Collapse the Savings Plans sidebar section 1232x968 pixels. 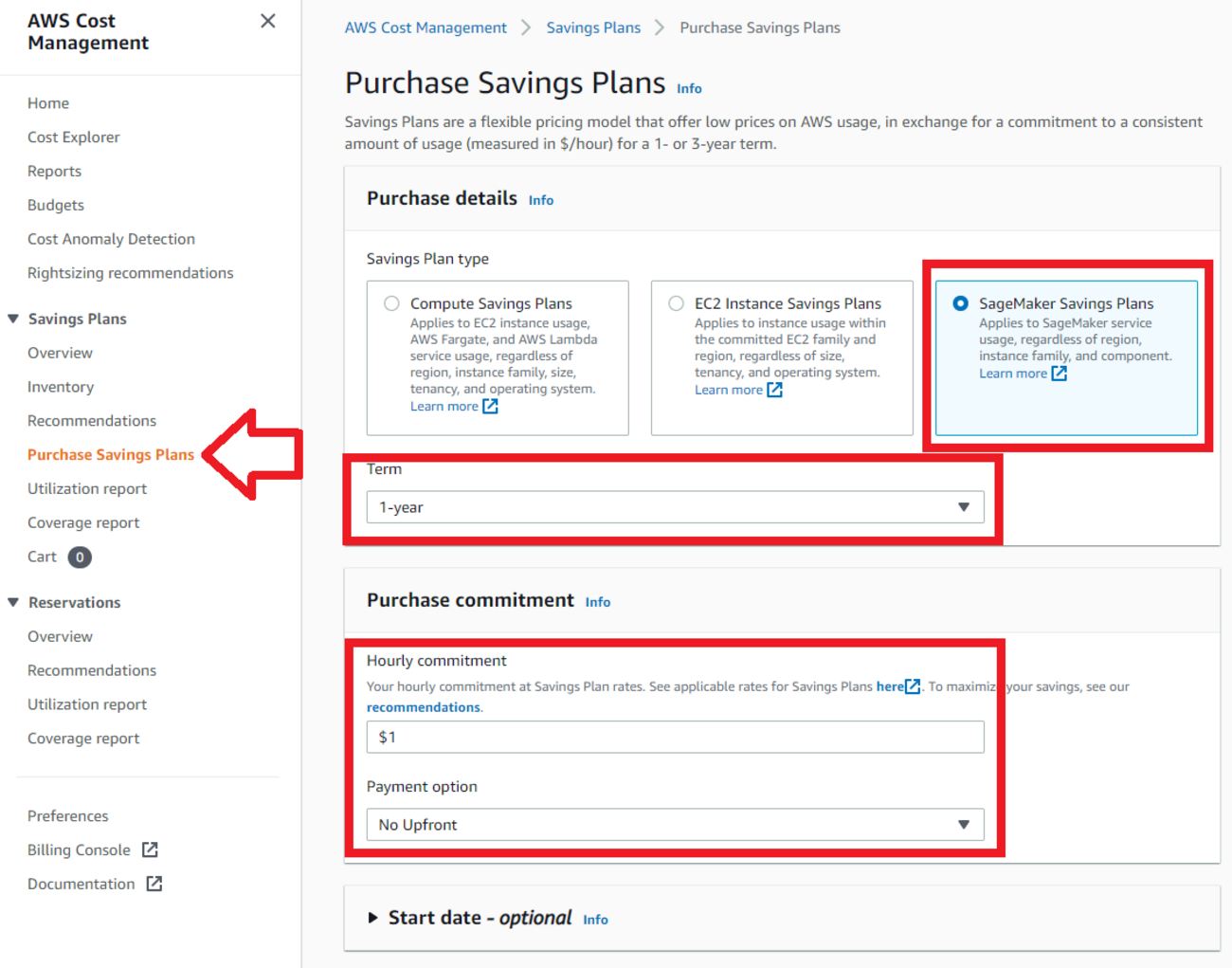[x=13, y=319]
